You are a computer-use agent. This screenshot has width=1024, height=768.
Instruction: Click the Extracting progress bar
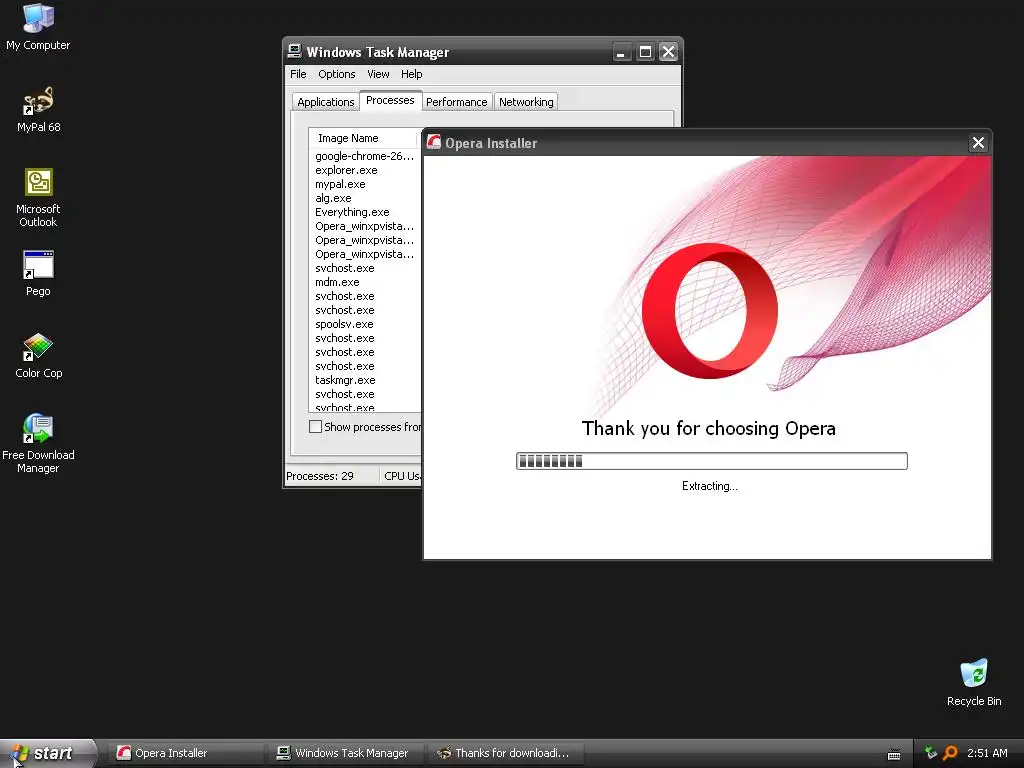711,461
